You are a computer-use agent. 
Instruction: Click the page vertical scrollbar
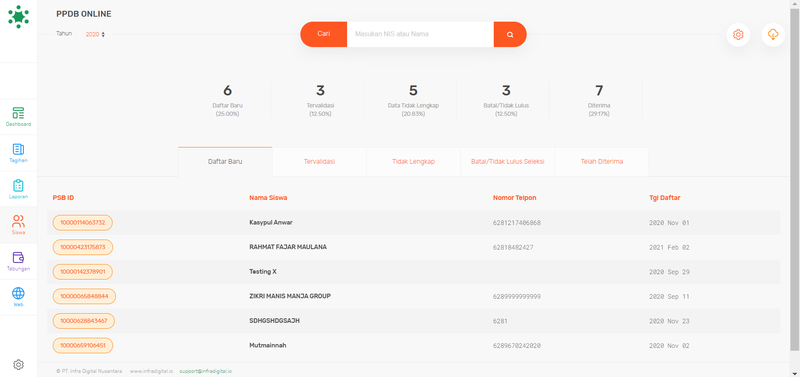(x=795, y=179)
